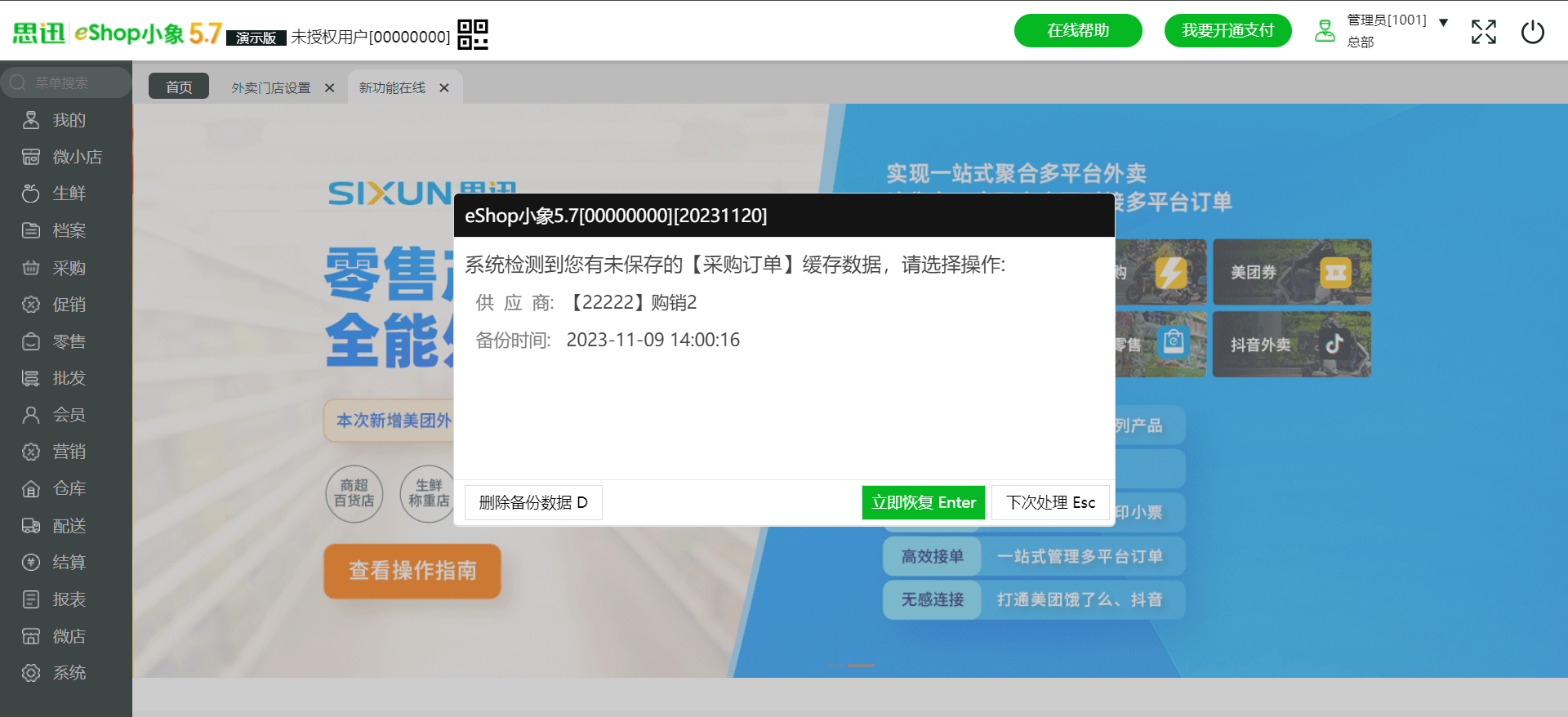Open the 微店 sidebar icon
This screenshot has width=1568, height=717.
coord(31,636)
